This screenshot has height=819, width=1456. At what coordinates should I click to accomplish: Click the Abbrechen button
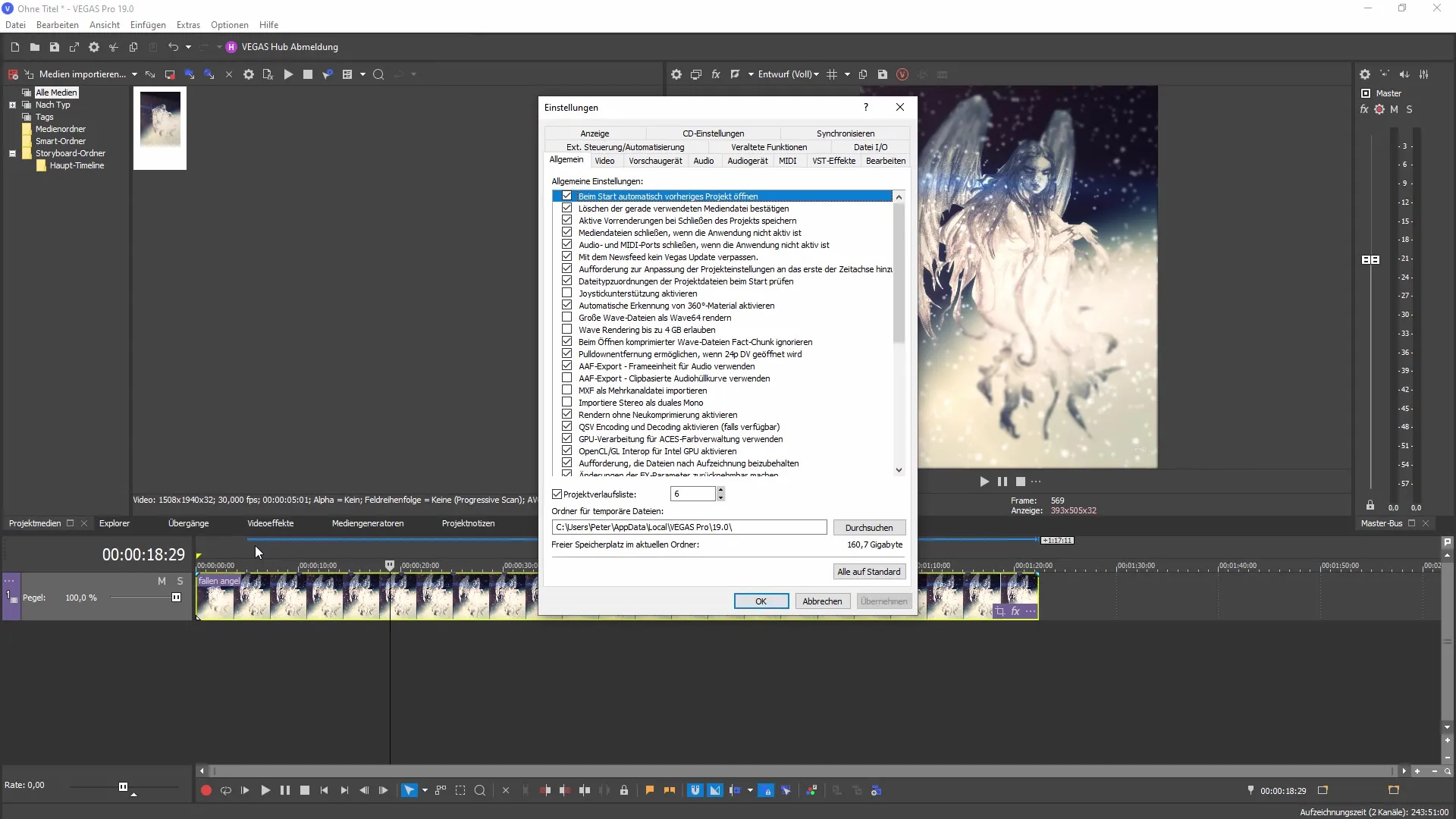coord(822,601)
